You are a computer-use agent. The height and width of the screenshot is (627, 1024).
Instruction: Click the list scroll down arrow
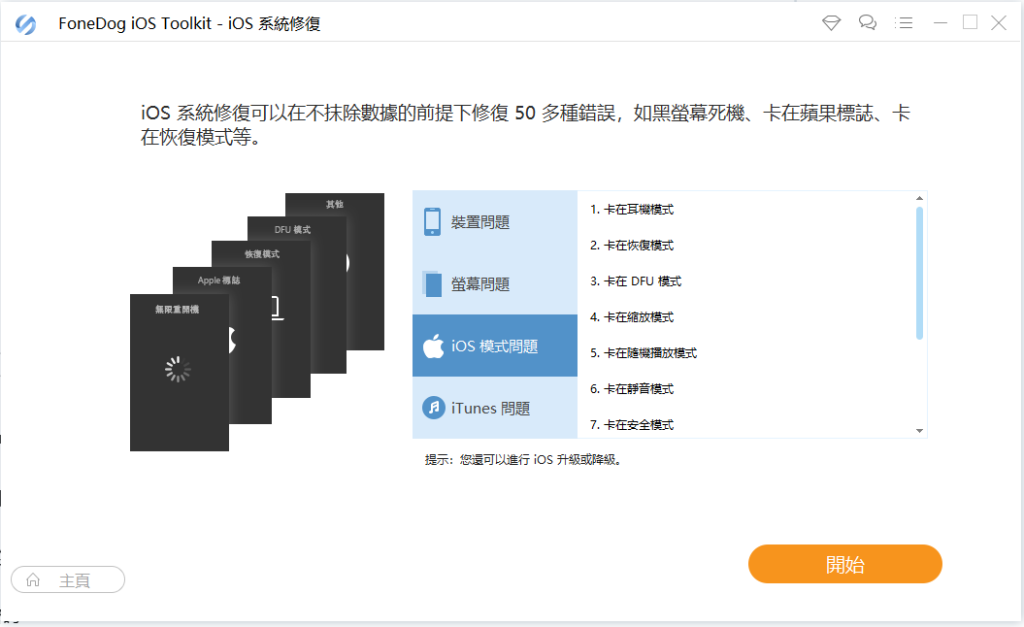tap(920, 431)
